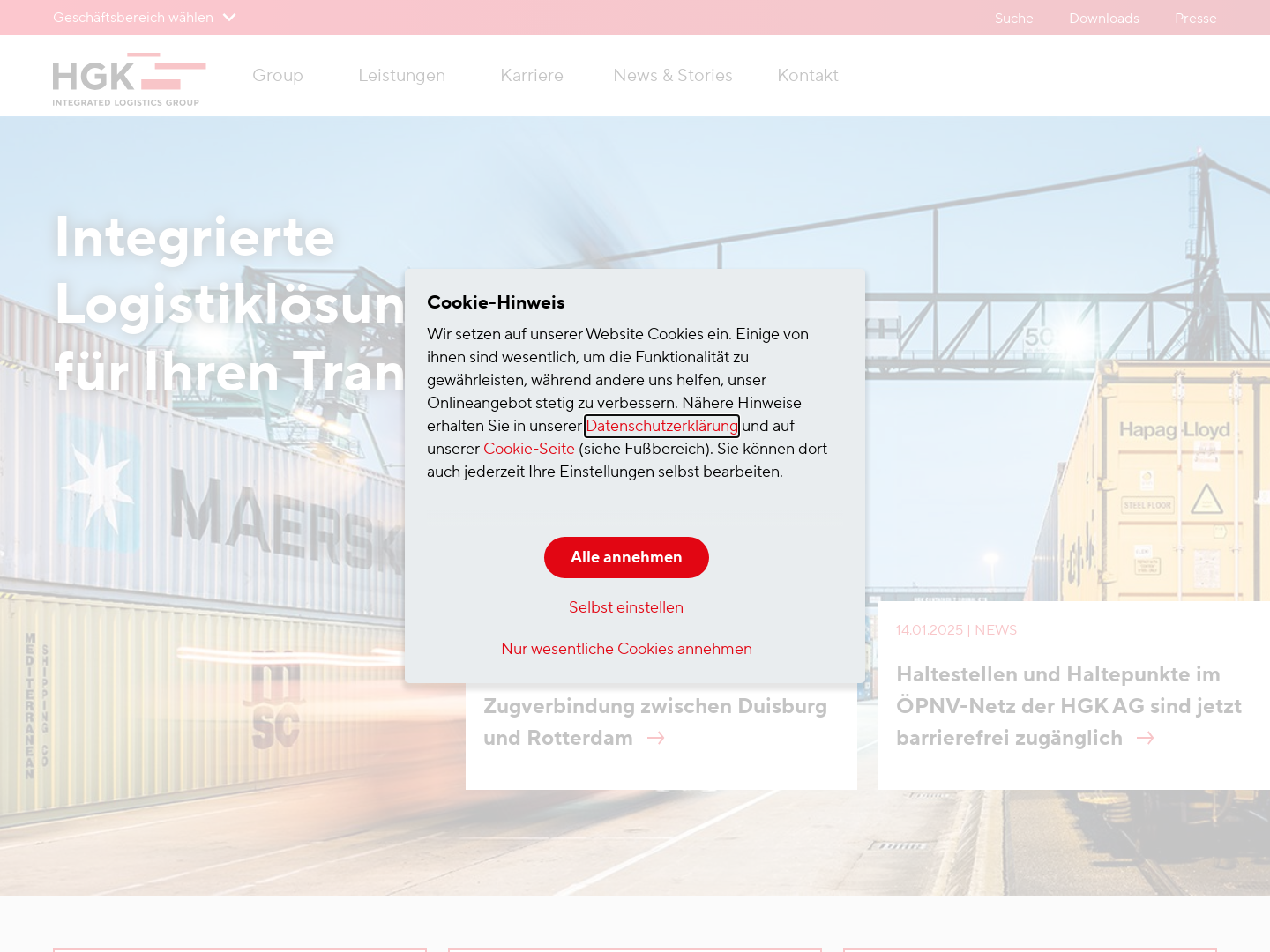Open the Leistungen menu
Image resolution: width=1270 pixels, height=952 pixels.
pyautogui.click(x=401, y=76)
